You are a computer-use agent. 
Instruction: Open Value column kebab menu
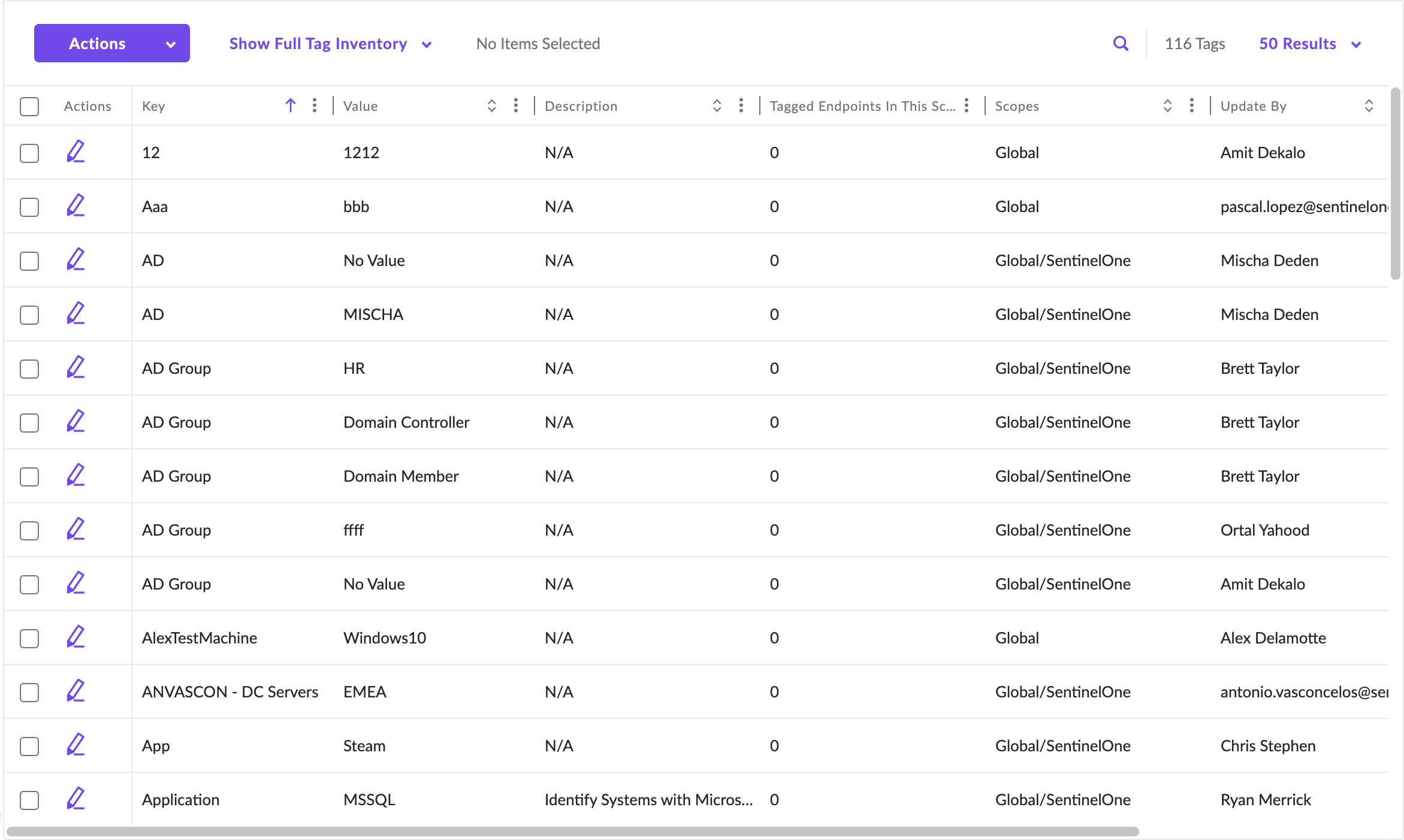516,106
